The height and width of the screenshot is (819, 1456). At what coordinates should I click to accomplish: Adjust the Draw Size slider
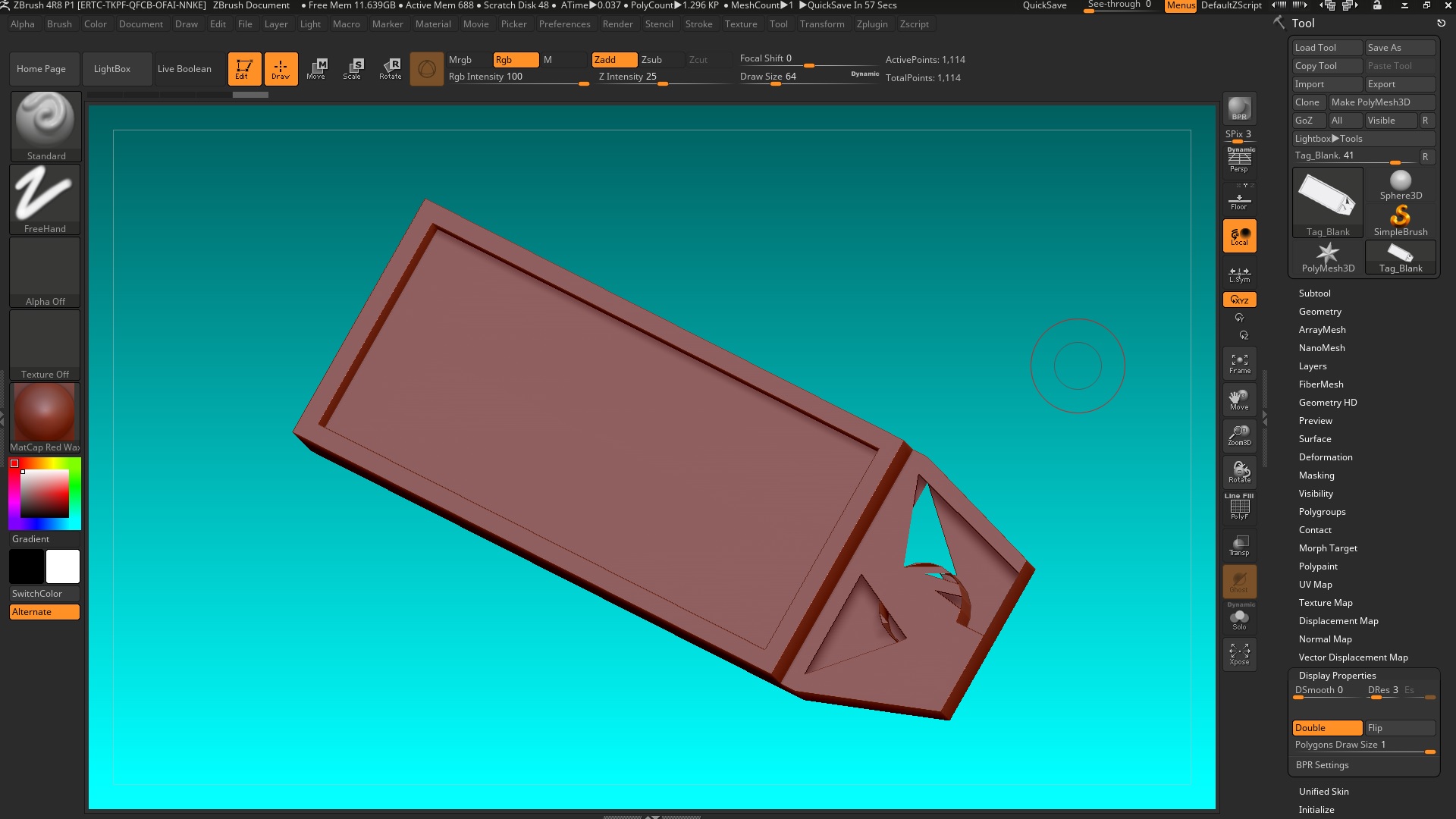click(x=808, y=77)
